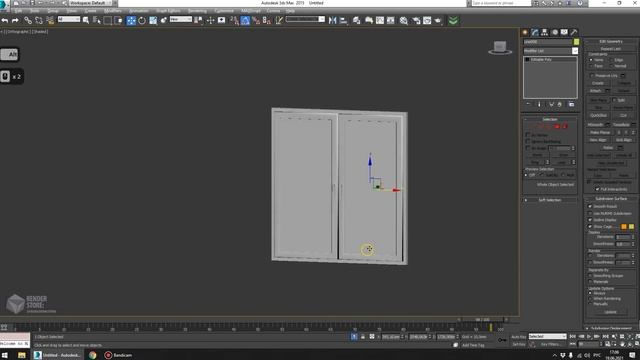
Task: Open the Workspace Default dropdown
Action: click(89, 3)
